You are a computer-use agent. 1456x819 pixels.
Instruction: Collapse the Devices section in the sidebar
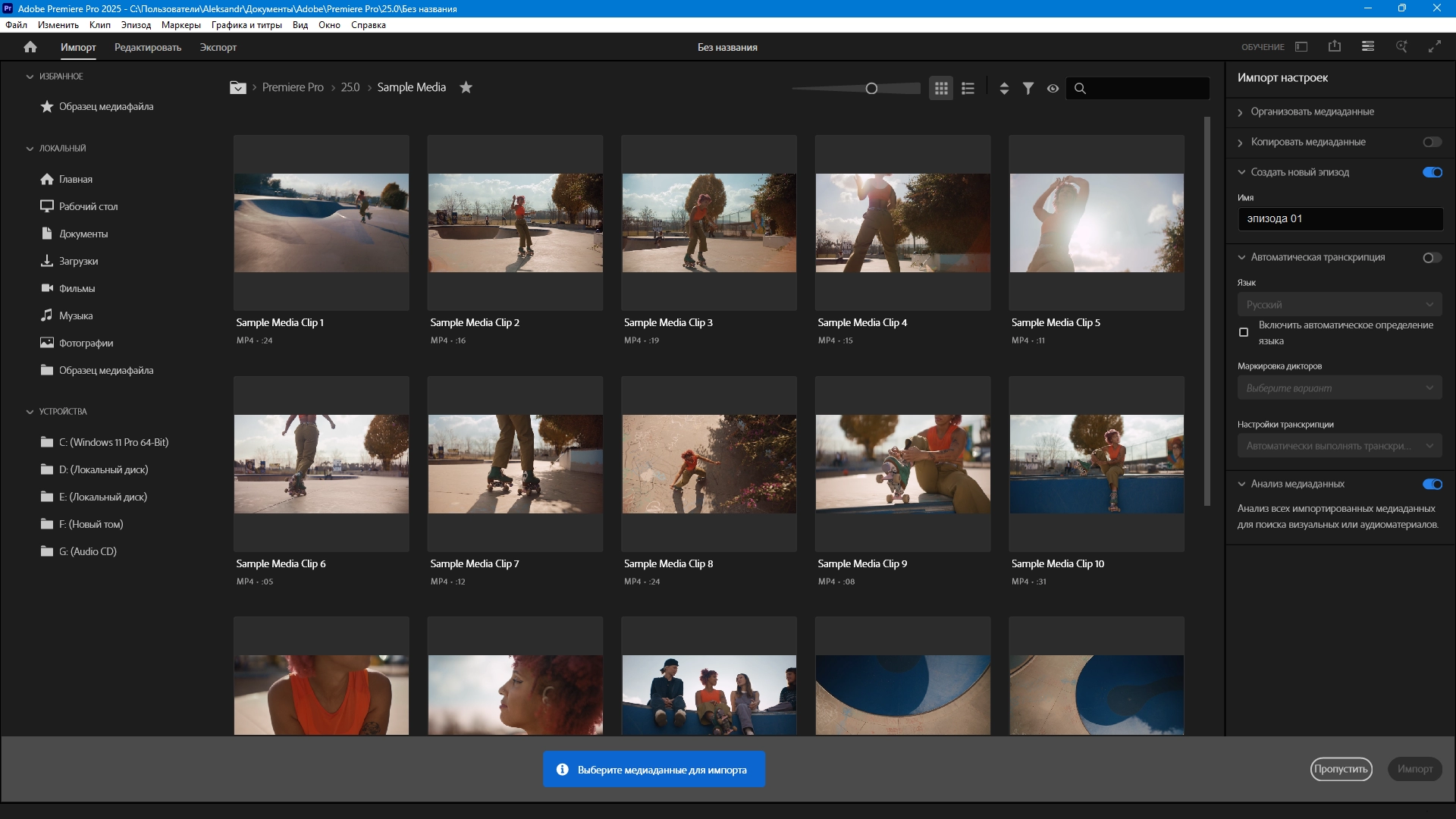click(30, 412)
